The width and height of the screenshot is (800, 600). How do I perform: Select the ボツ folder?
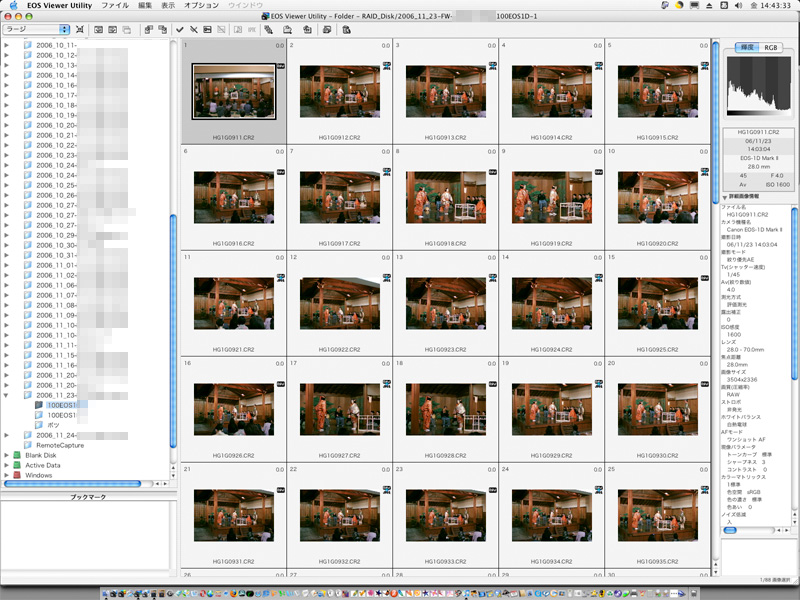[x=54, y=425]
